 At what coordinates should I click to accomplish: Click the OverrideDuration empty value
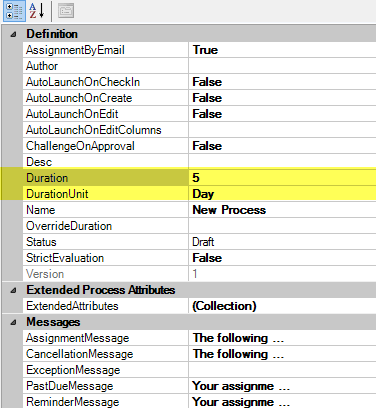282,226
